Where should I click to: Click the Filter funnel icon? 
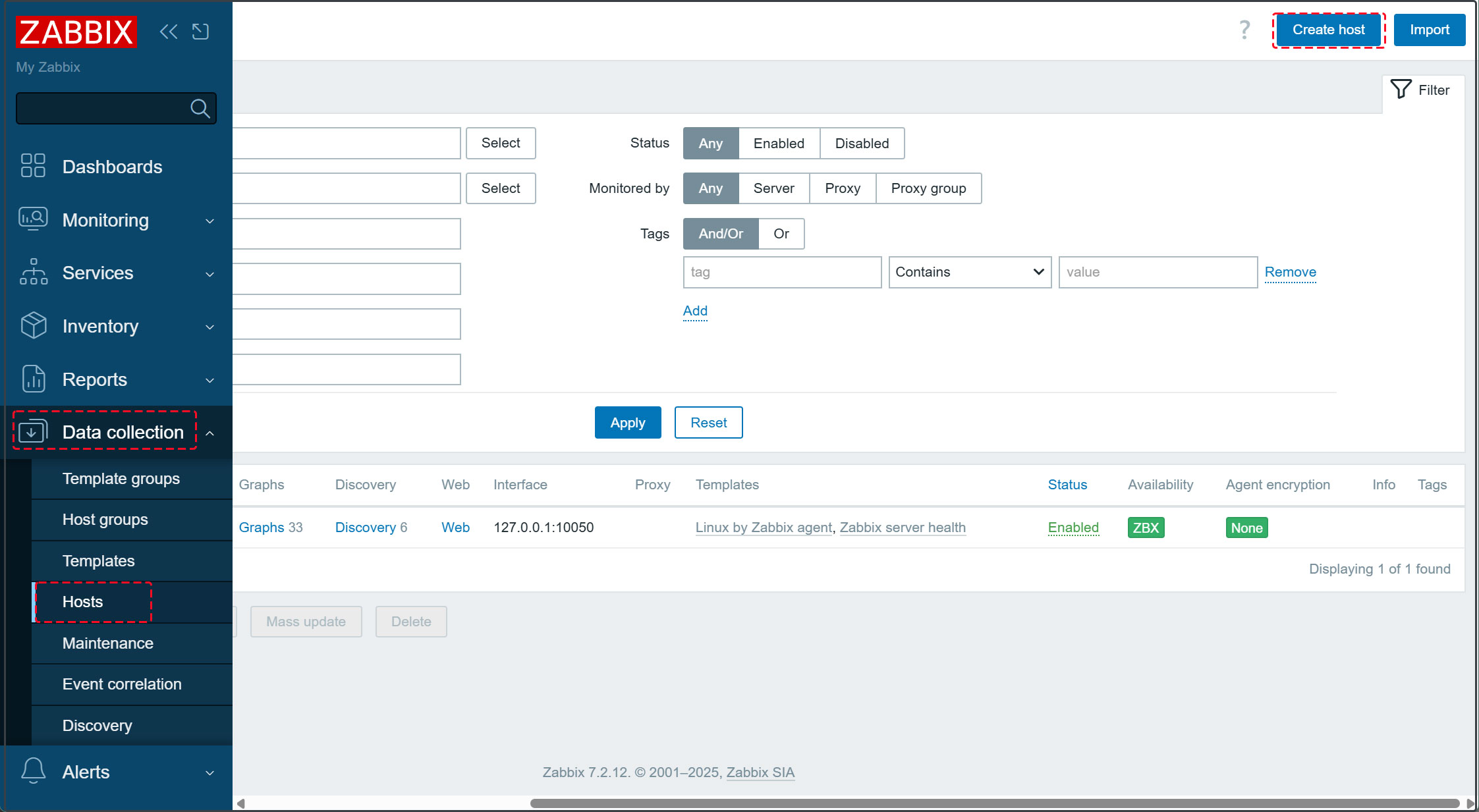[1401, 90]
